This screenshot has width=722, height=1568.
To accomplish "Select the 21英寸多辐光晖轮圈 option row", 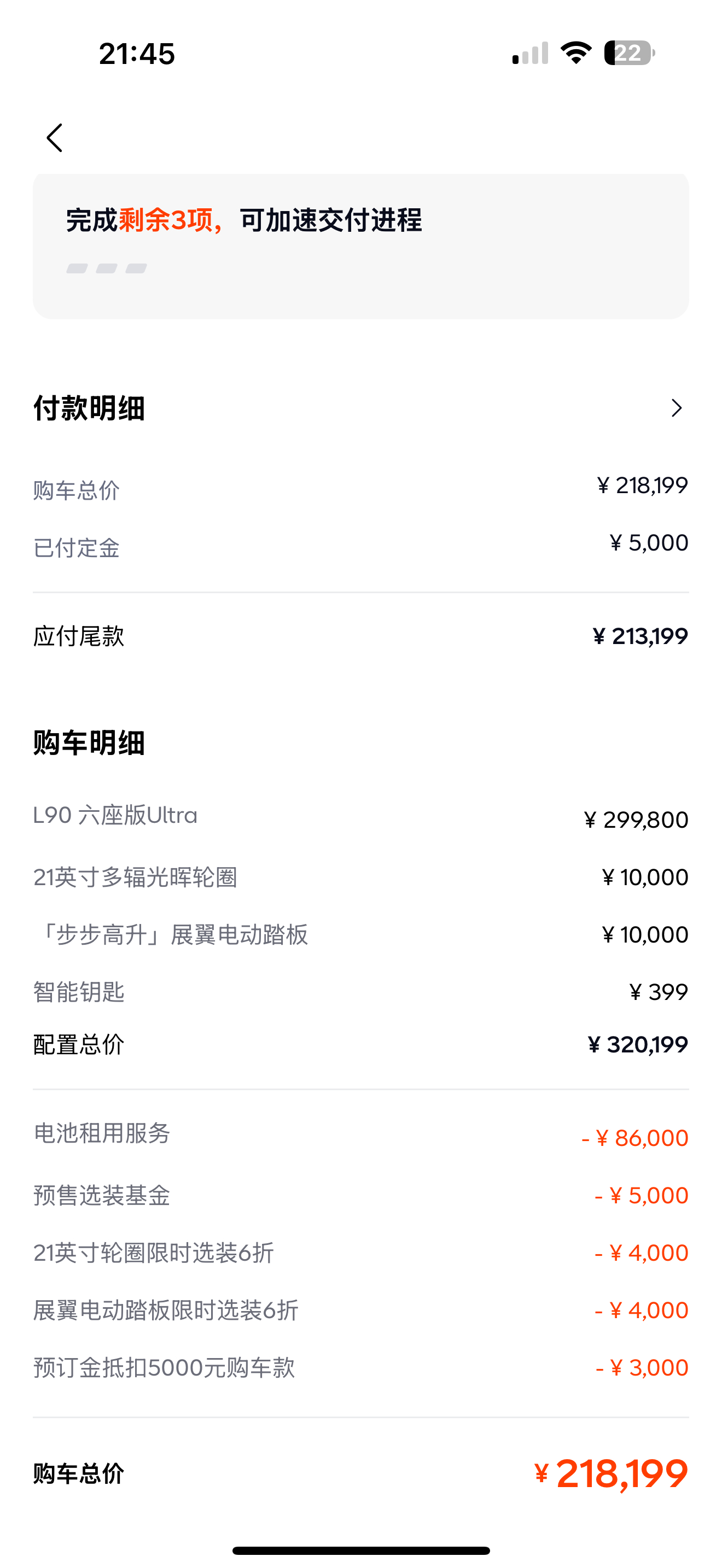I will pyautogui.click(x=360, y=877).
